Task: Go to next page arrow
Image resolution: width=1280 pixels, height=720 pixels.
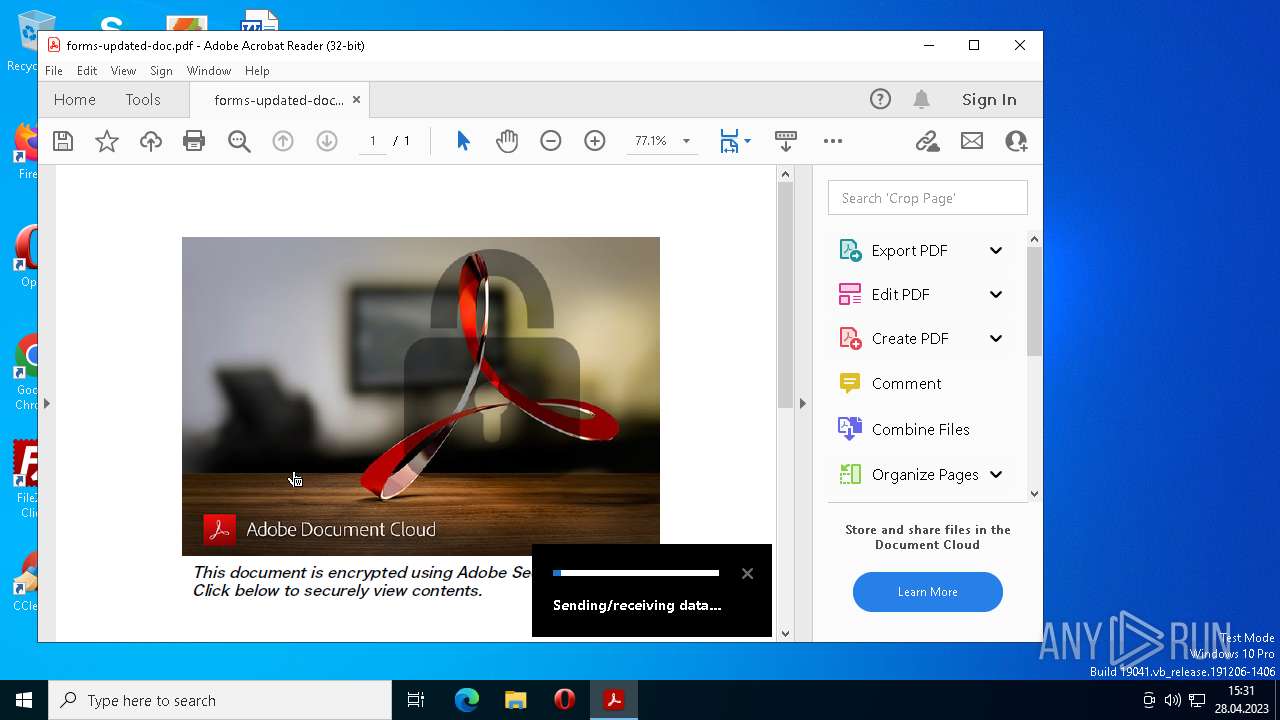Action: tap(327, 141)
